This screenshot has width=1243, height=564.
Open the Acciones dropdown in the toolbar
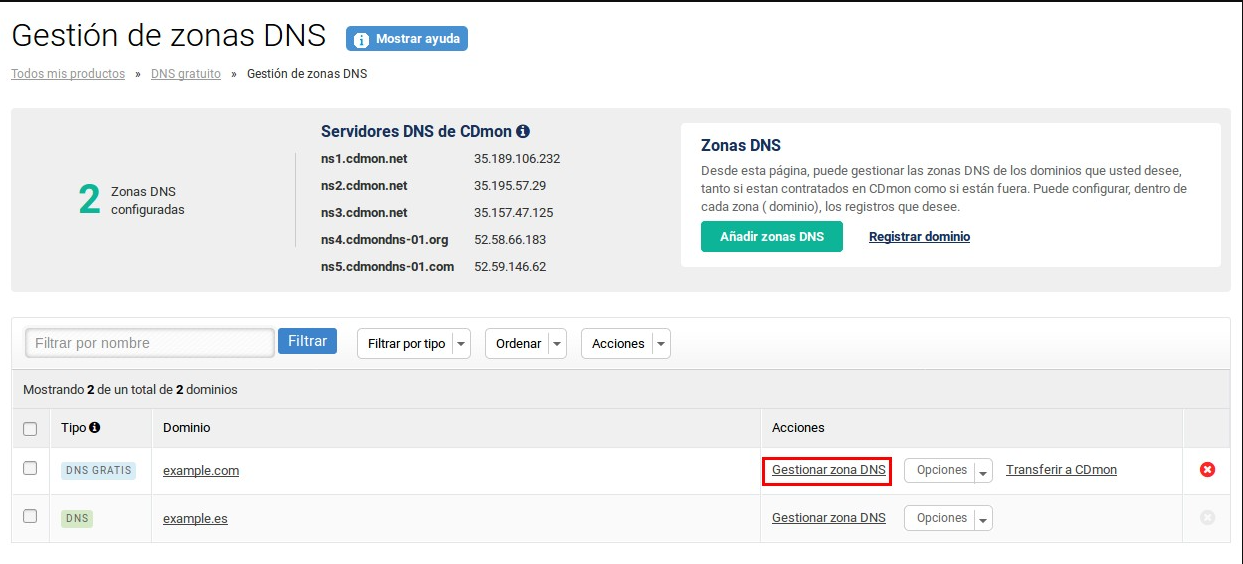coord(626,343)
